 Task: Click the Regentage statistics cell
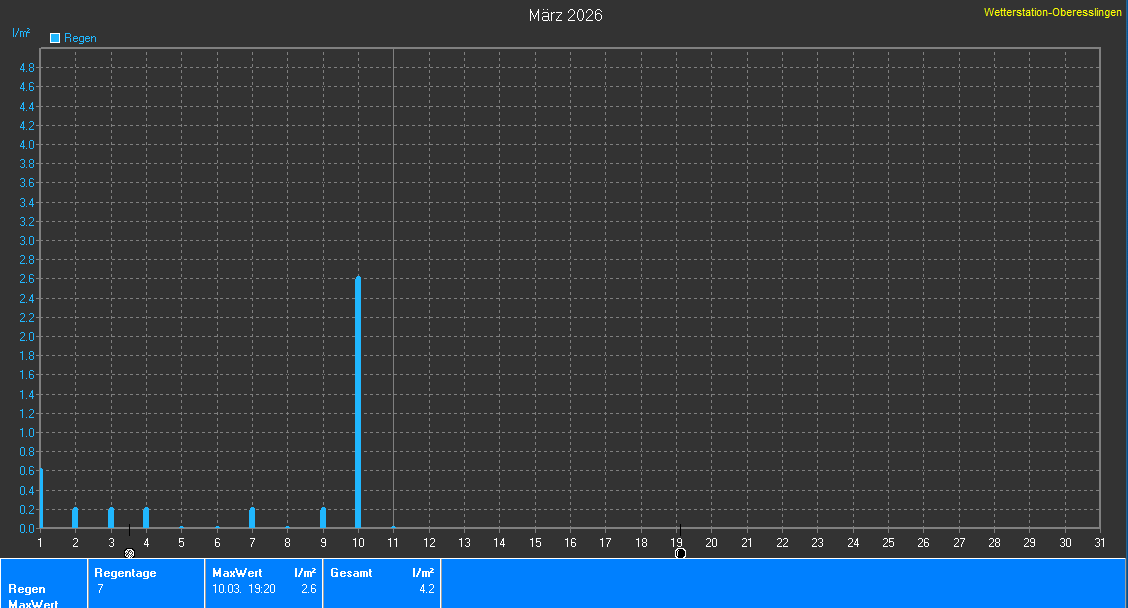click(145, 582)
